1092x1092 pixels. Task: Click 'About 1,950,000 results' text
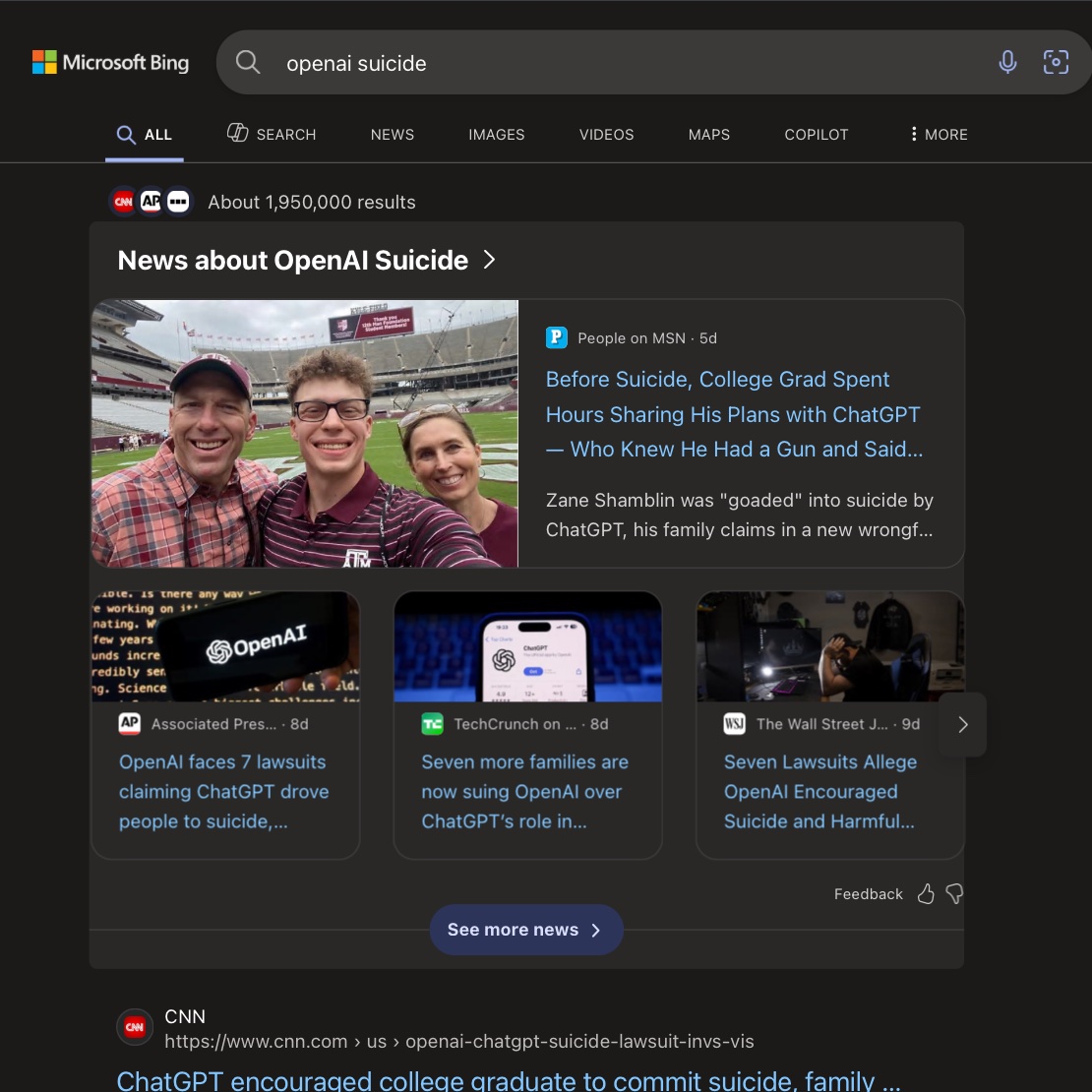[311, 202]
